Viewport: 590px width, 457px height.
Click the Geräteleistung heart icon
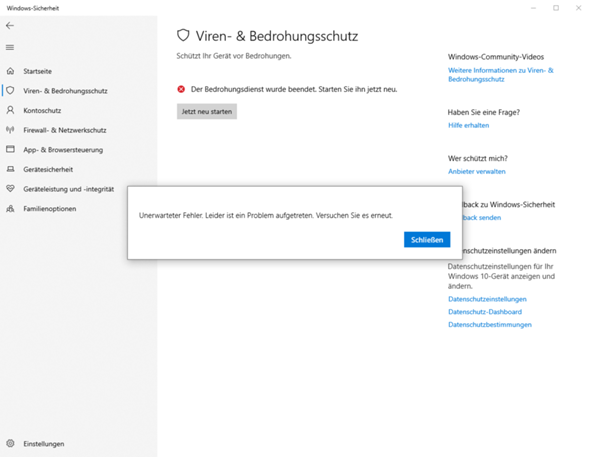(11, 188)
